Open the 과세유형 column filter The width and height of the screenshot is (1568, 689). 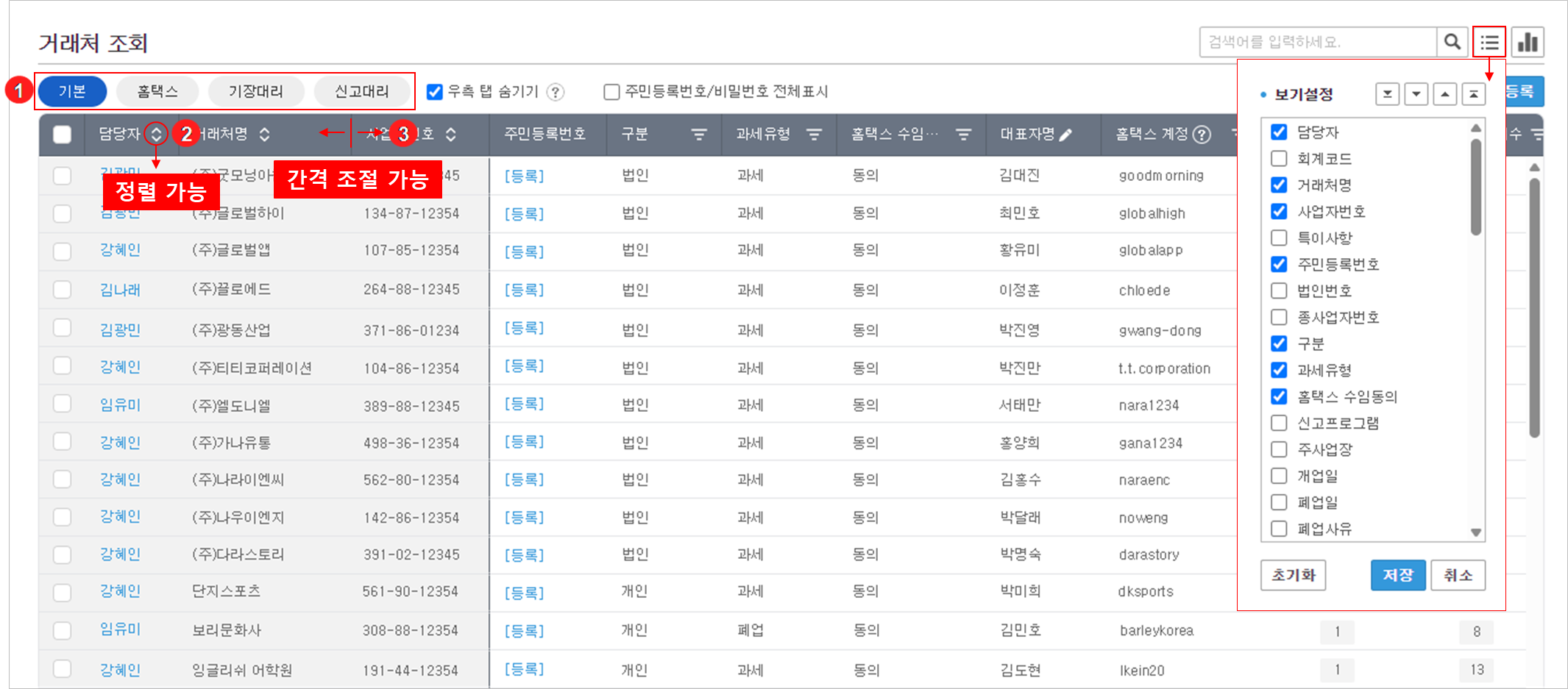point(814,135)
